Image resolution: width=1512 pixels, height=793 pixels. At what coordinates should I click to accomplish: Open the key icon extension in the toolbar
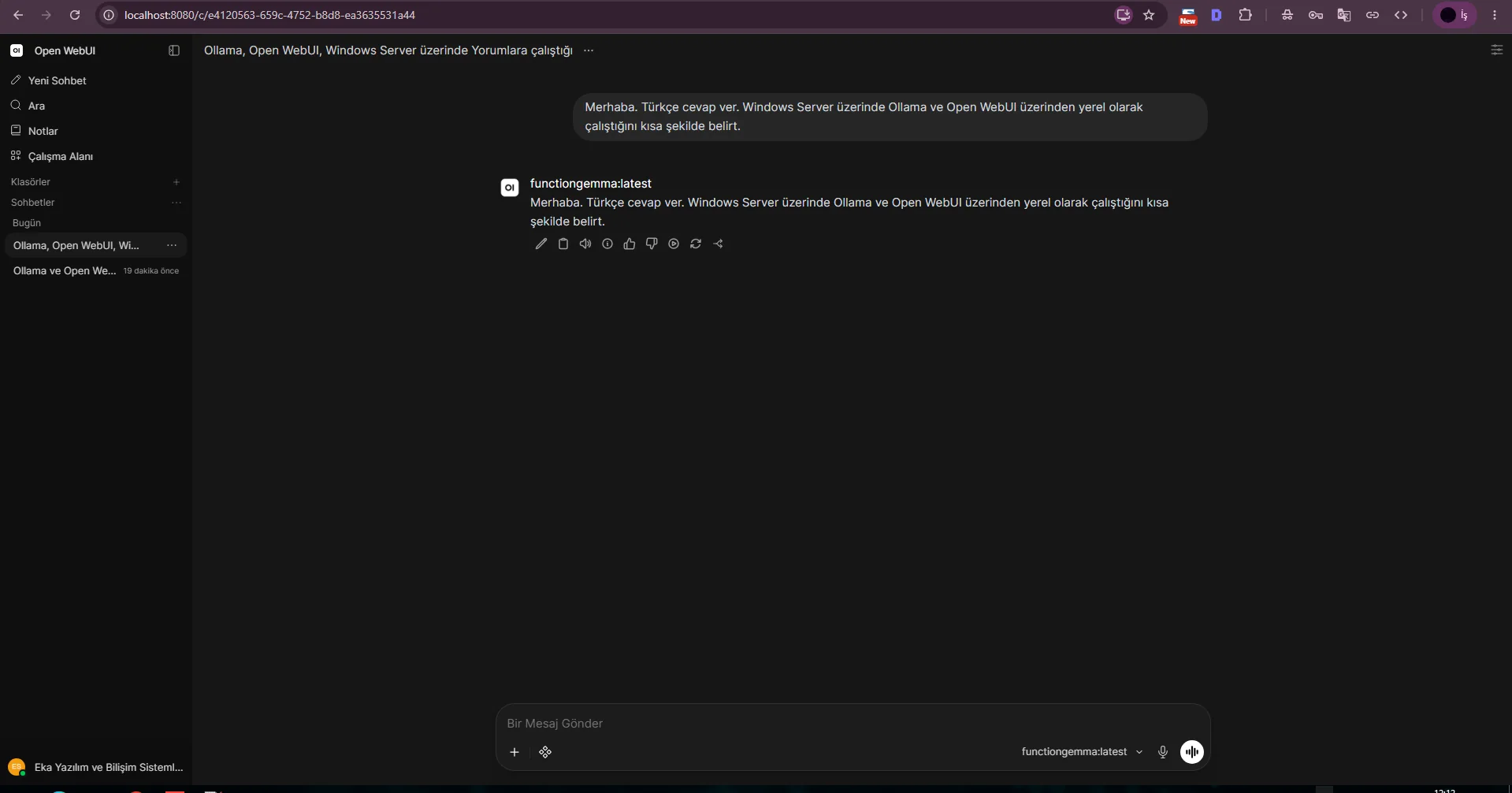tap(1315, 15)
